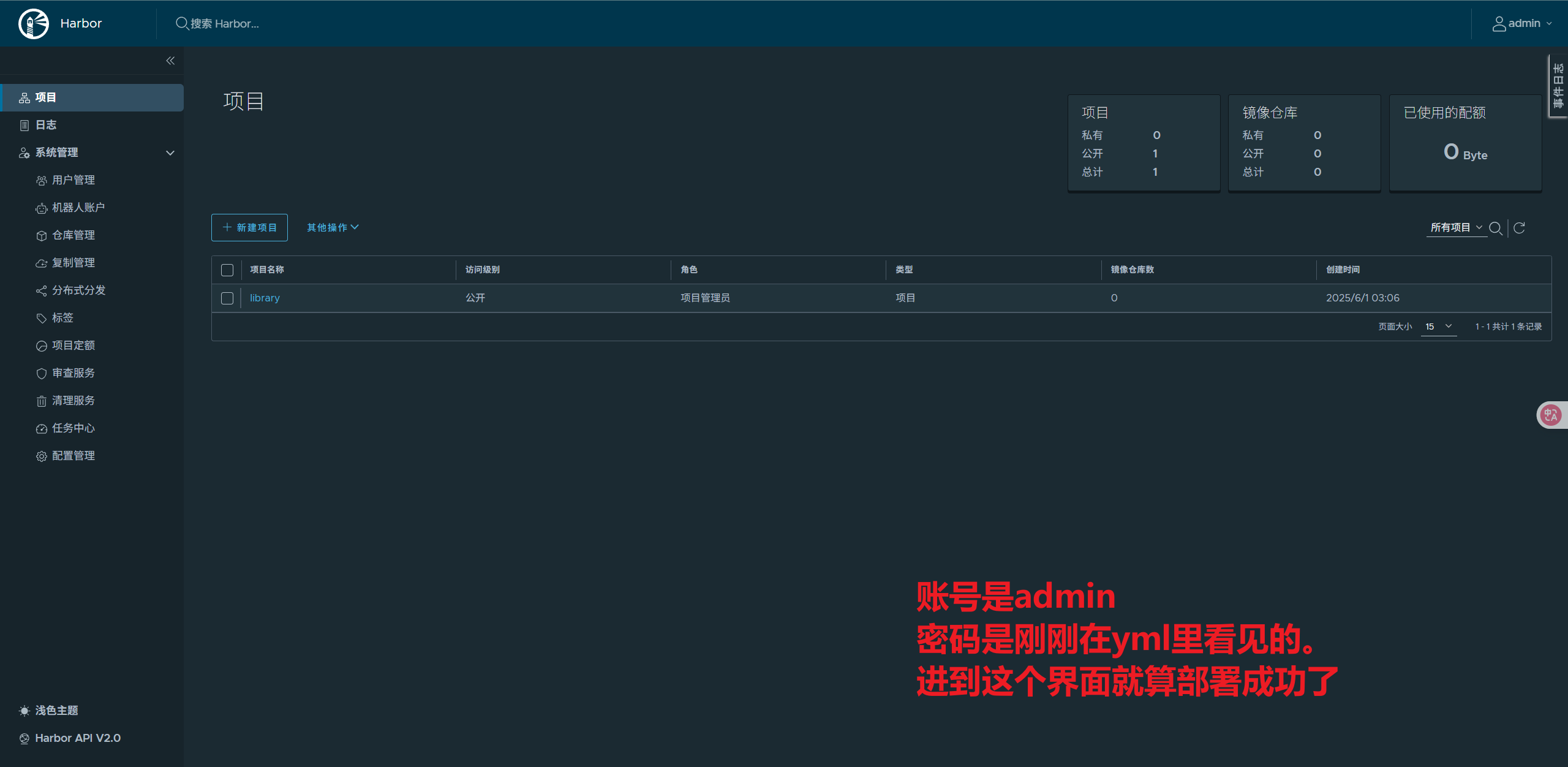This screenshot has height=767, width=1568.
Task: Open 清理服务 garbage cleanup page
Action: pos(73,401)
